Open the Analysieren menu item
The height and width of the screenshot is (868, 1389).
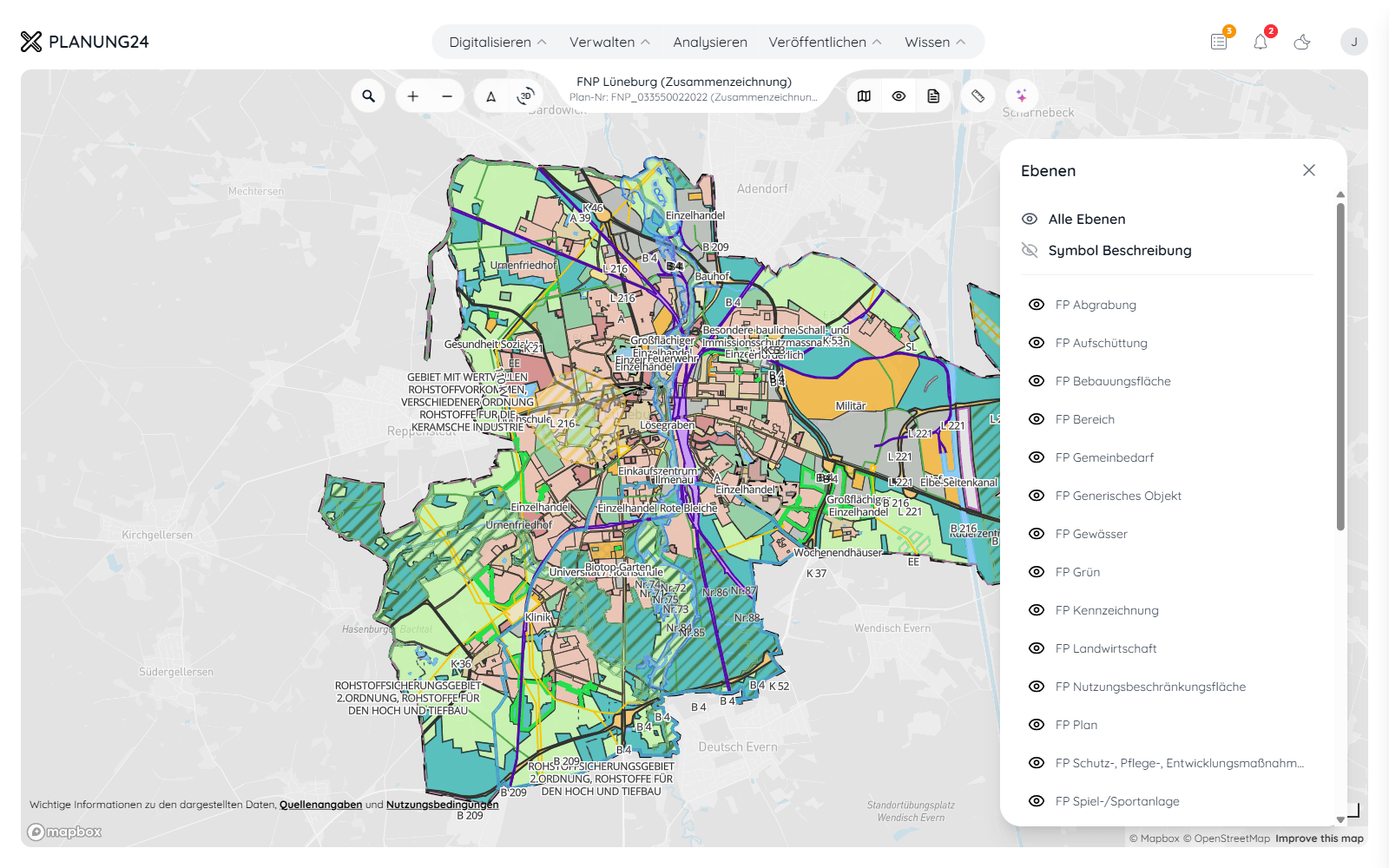tap(710, 42)
